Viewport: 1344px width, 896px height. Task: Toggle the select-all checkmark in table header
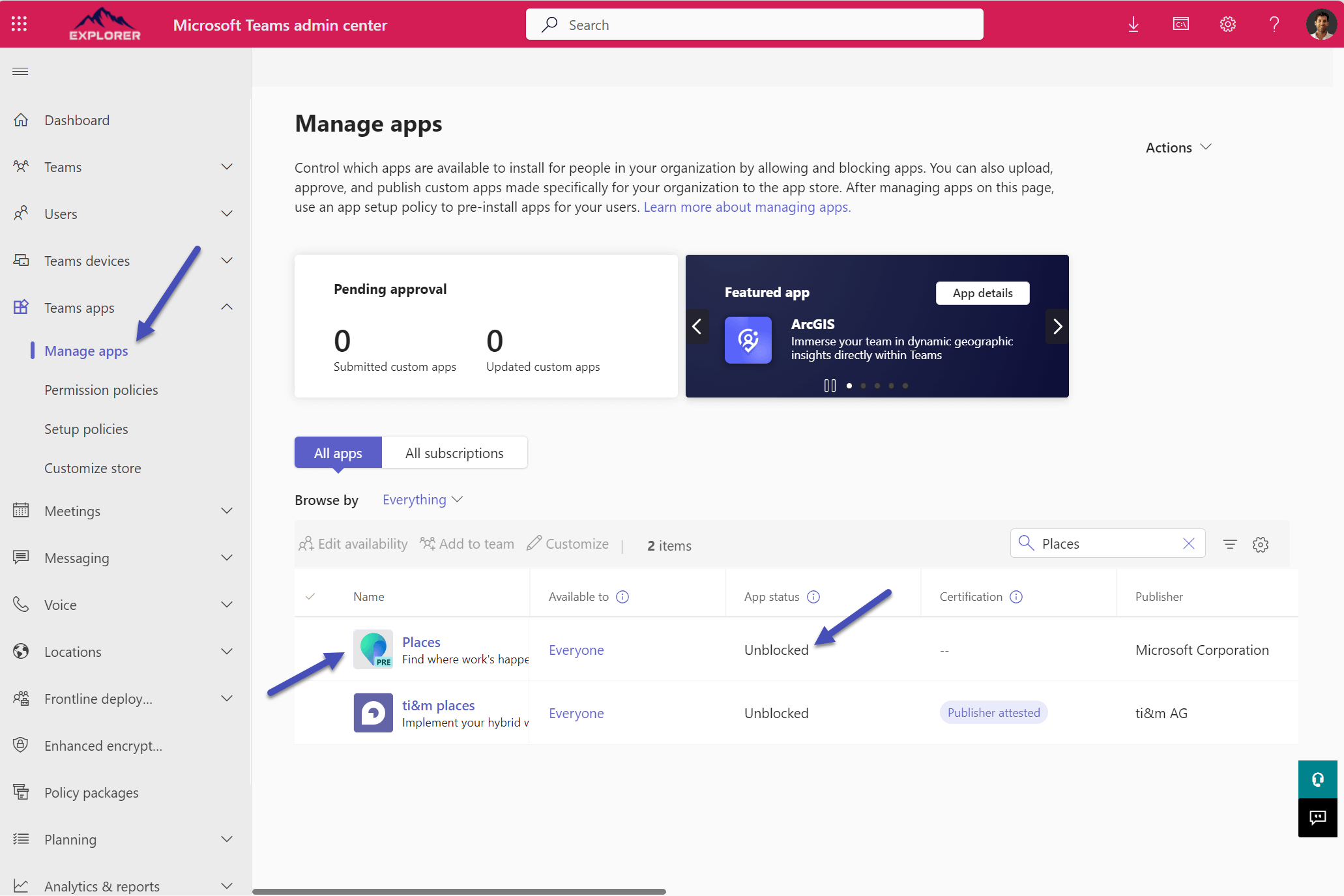(310, 596)
